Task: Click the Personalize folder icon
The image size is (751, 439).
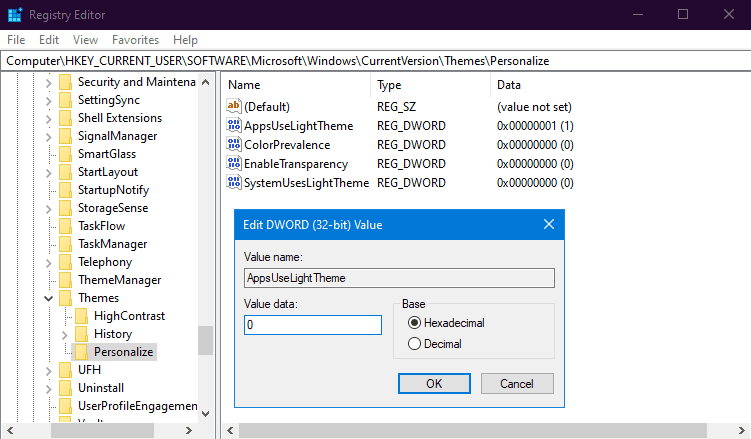Action: click(81, 352)
